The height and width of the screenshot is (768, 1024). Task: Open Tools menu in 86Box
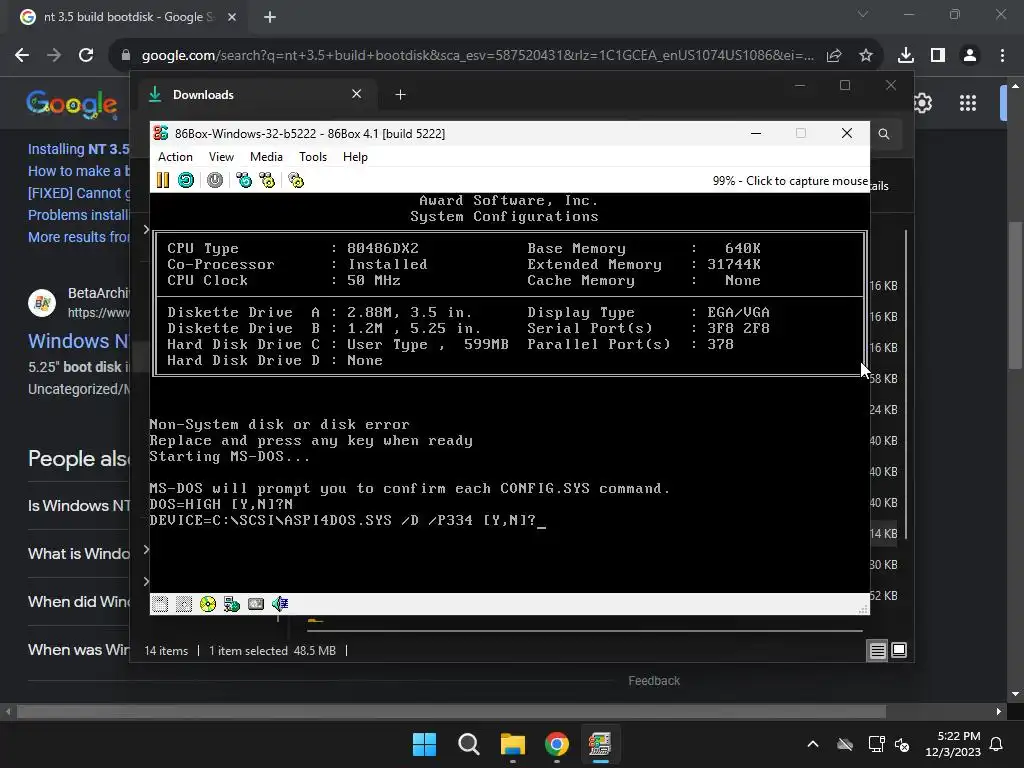pos(313,157)
